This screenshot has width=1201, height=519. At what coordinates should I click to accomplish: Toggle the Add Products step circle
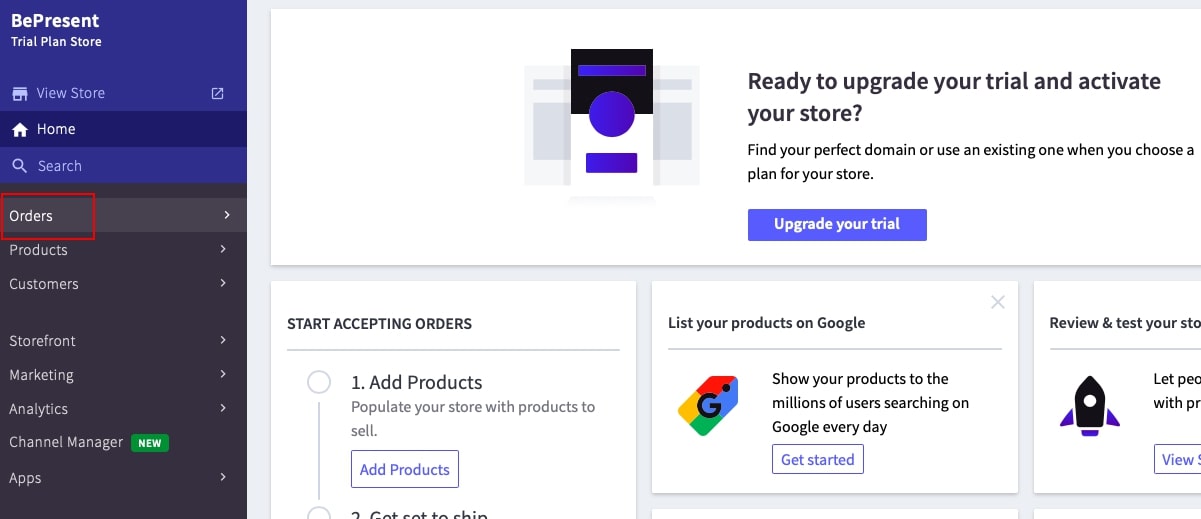coord(319,382)
